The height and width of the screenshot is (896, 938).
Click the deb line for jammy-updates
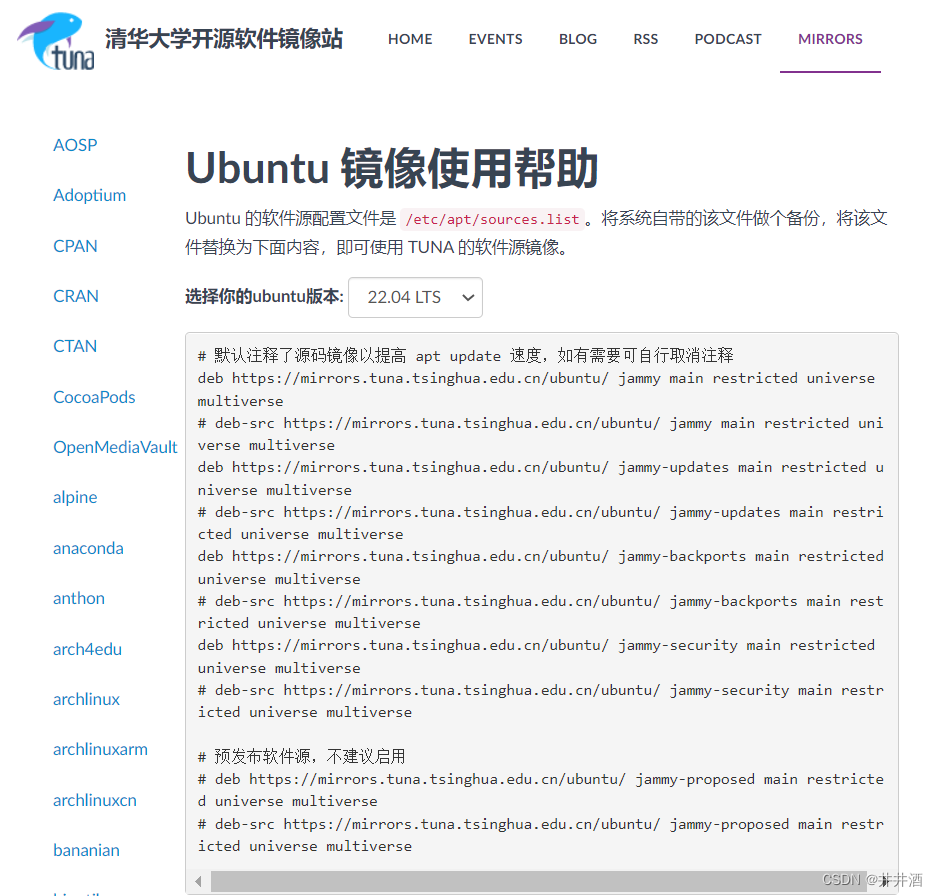541,479
